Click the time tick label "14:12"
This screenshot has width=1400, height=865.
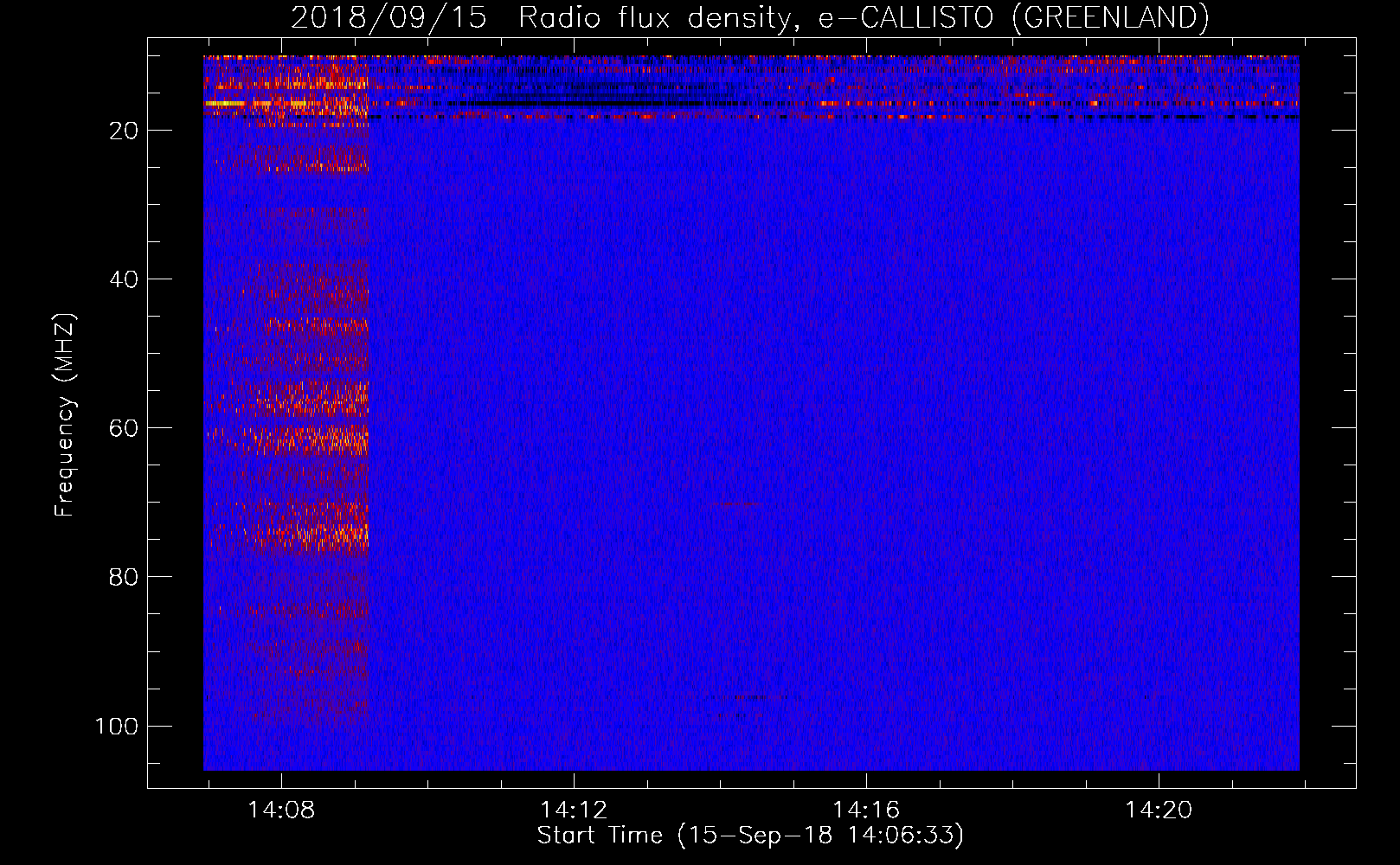[x=574, y=811]
